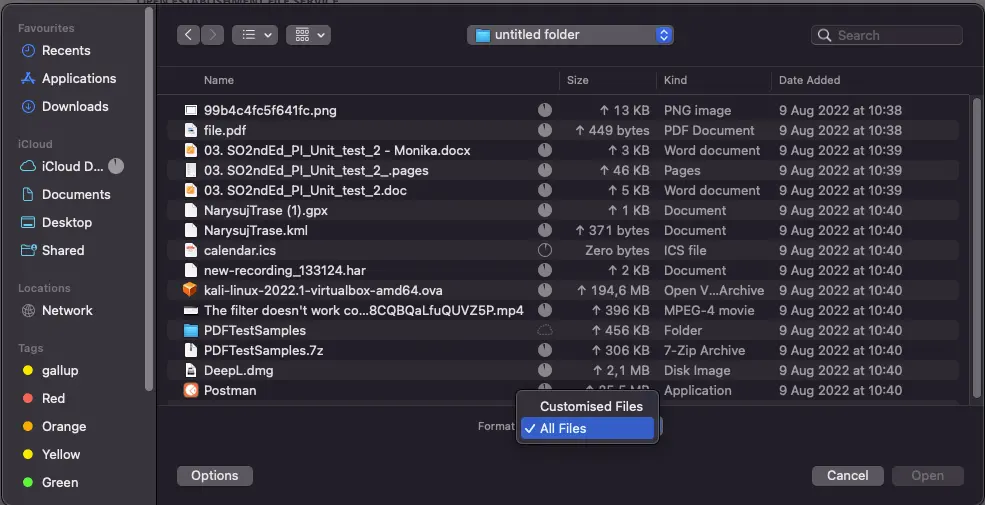Select the Postman application icon
985x505 pixels.
(190, 391)
